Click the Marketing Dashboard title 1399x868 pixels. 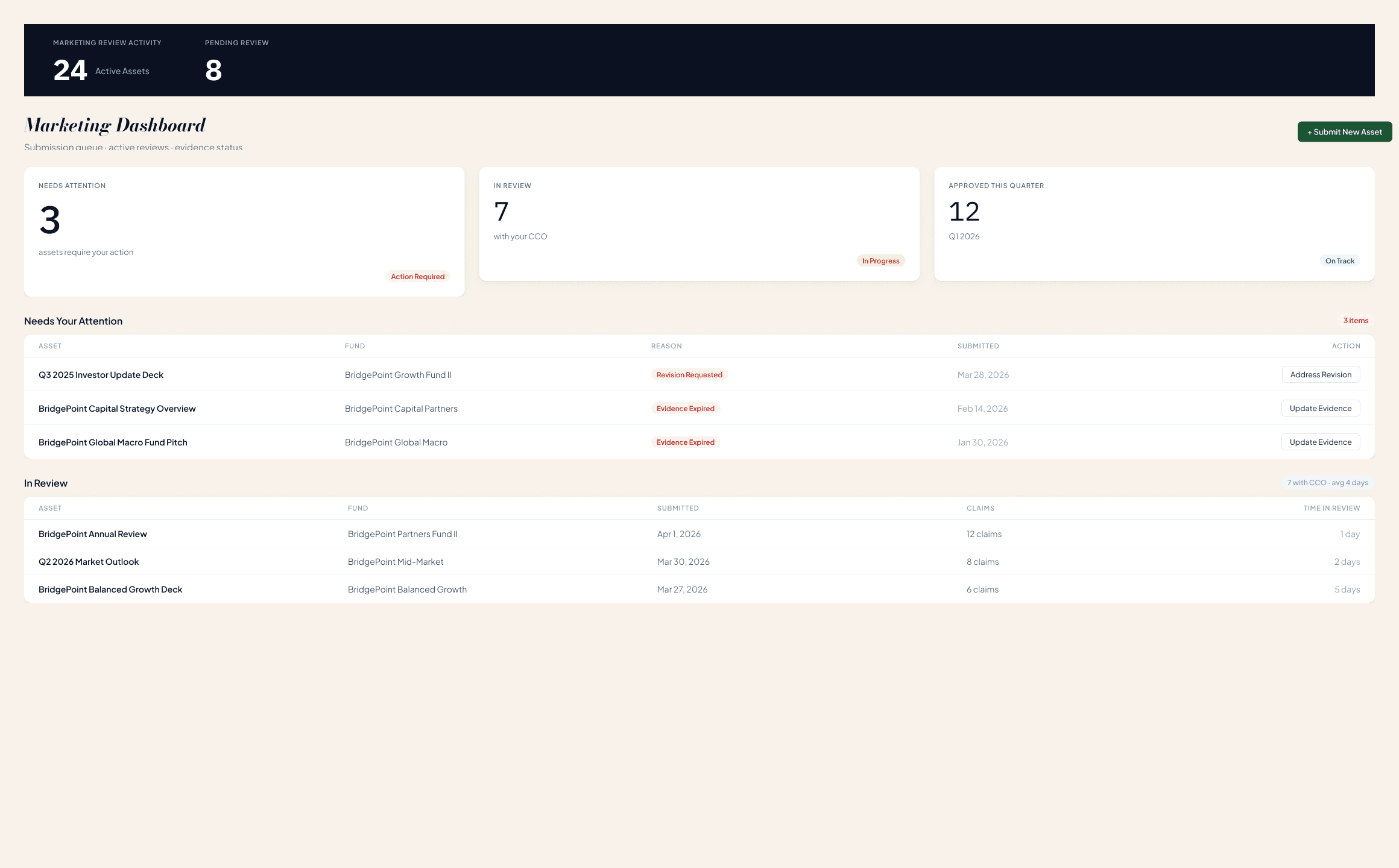tap(115, 125)
